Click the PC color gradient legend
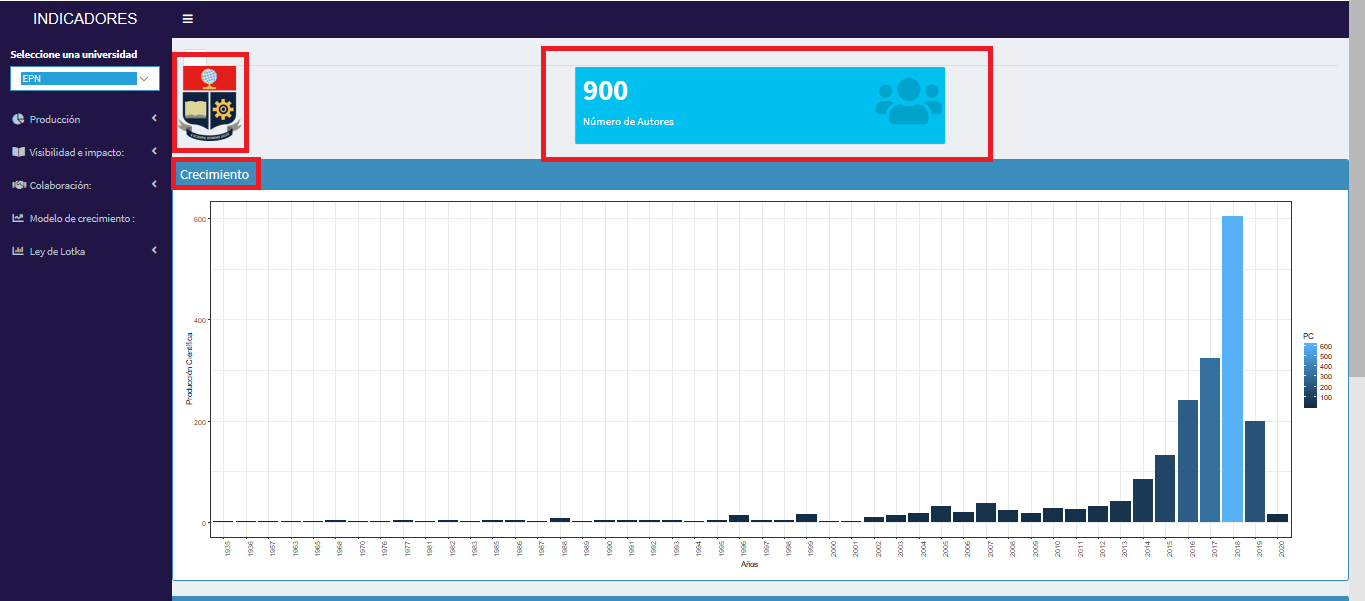 1310,375
